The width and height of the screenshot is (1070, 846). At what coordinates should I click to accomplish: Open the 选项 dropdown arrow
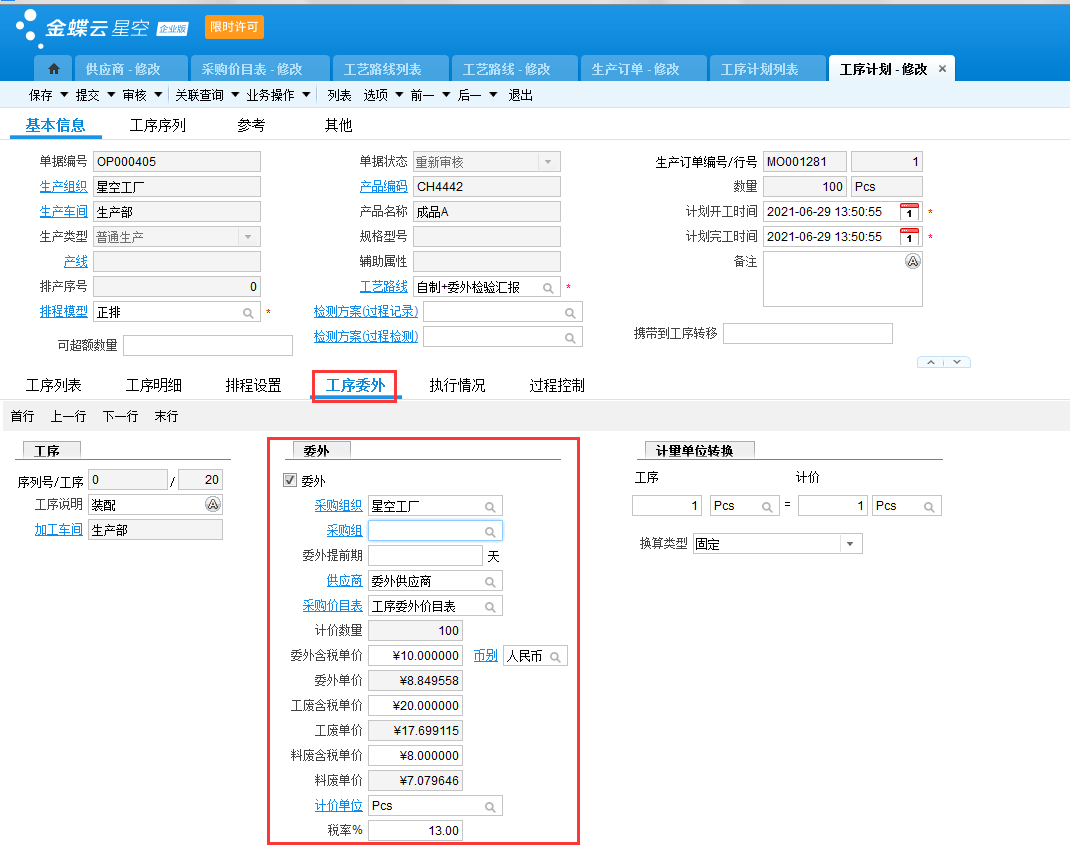click(x=399, y=94)
